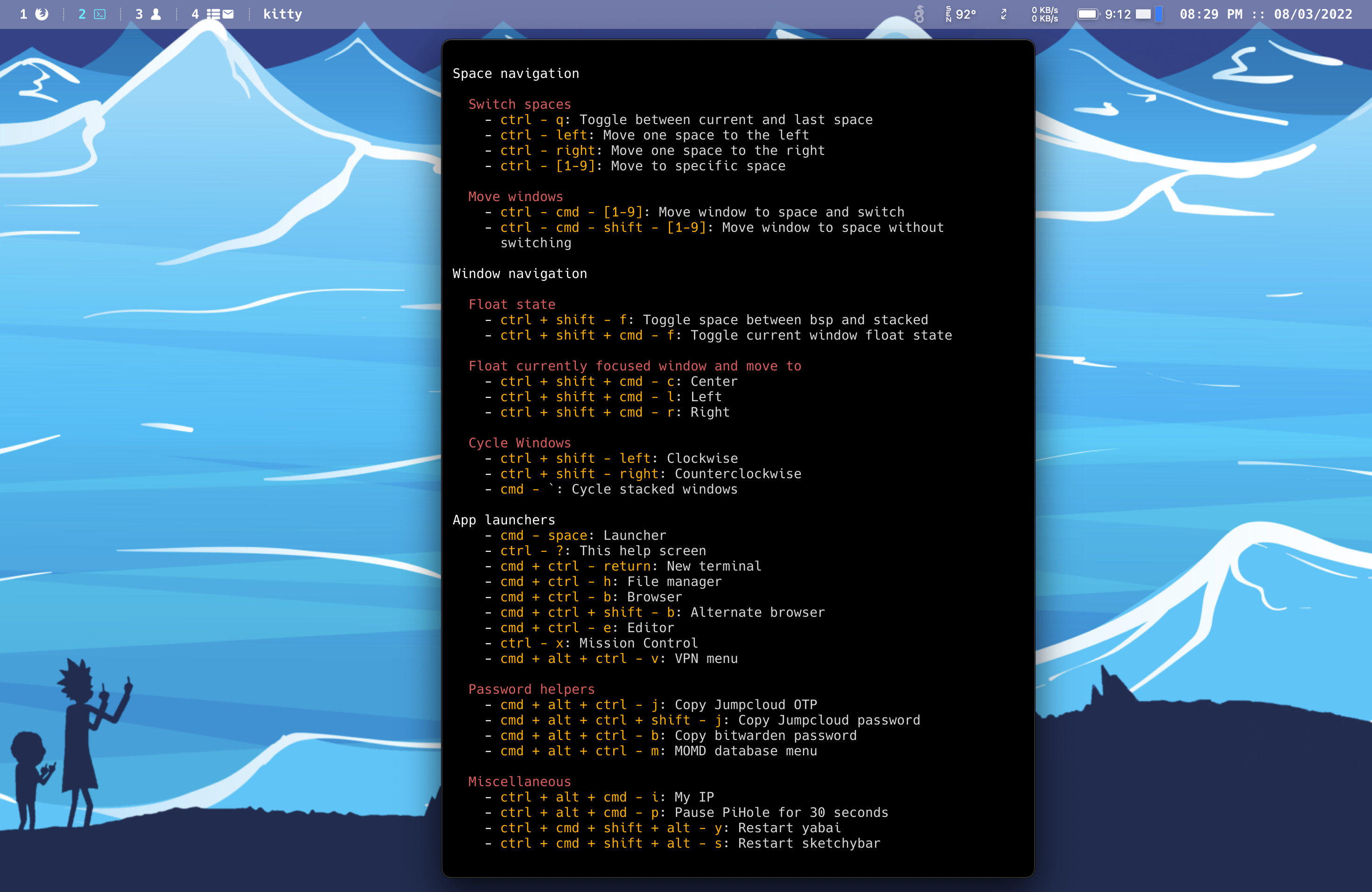Screen dimensions: 1372x892
Task: Click the mail envelope icon in the bar
Action: (x=228, y=14)
